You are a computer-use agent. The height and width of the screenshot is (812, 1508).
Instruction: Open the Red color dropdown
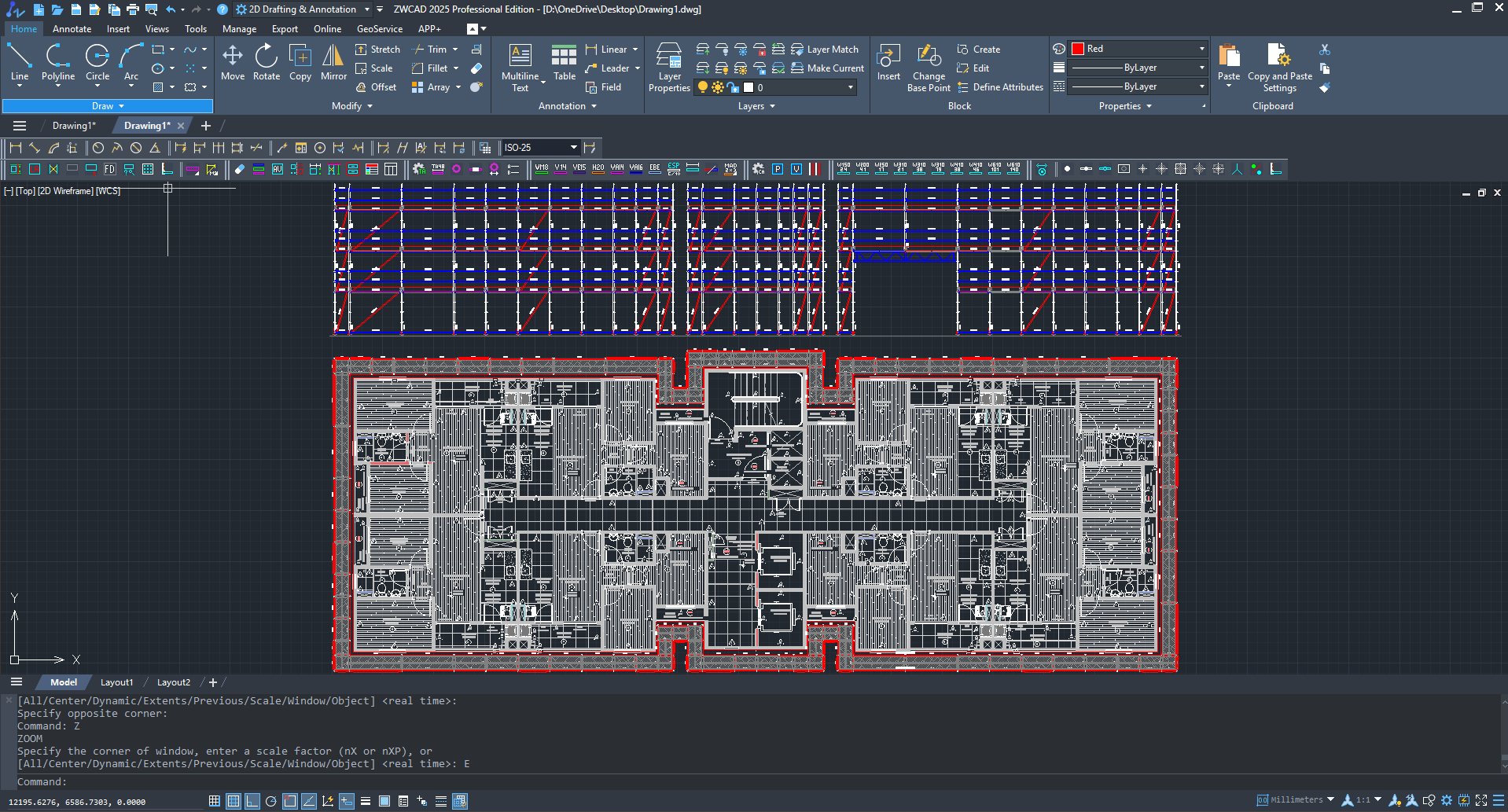[1138, 49]
